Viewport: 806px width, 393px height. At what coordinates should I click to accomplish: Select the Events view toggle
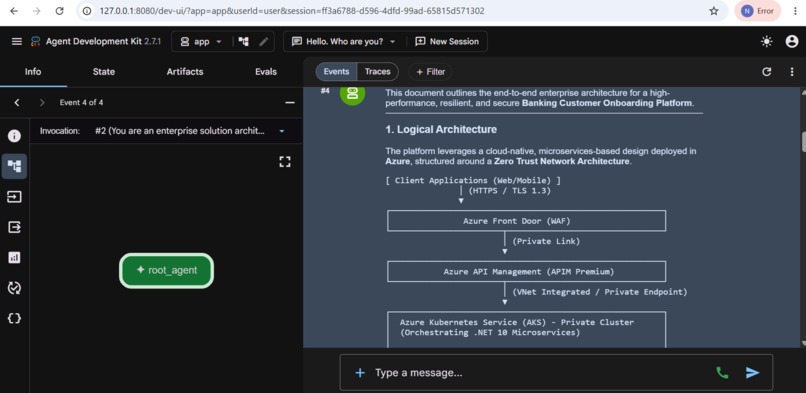(336, 72)
